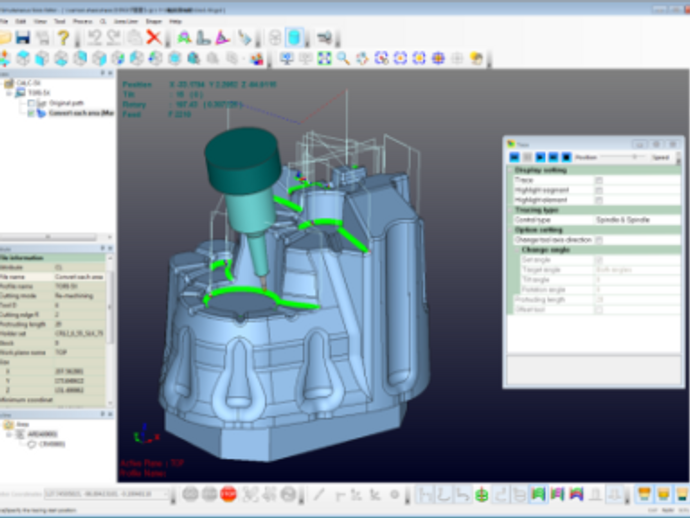Open the Tool menu
Screen dimensions: 690x518
coord(59,21)
